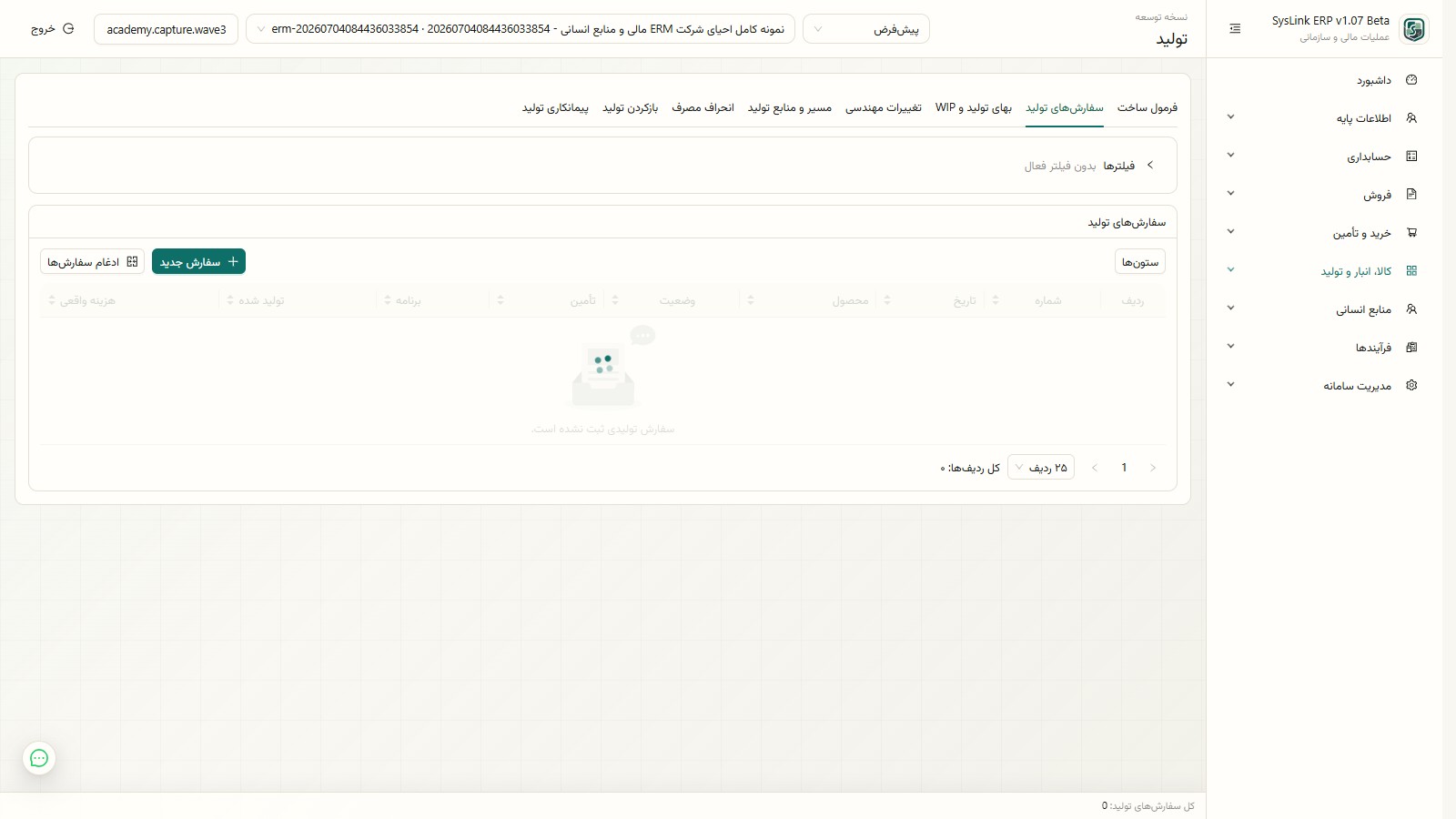Open the پیش‌فرض dropdown
This screenshot has width=1456, height=819.
pos(866,29)
